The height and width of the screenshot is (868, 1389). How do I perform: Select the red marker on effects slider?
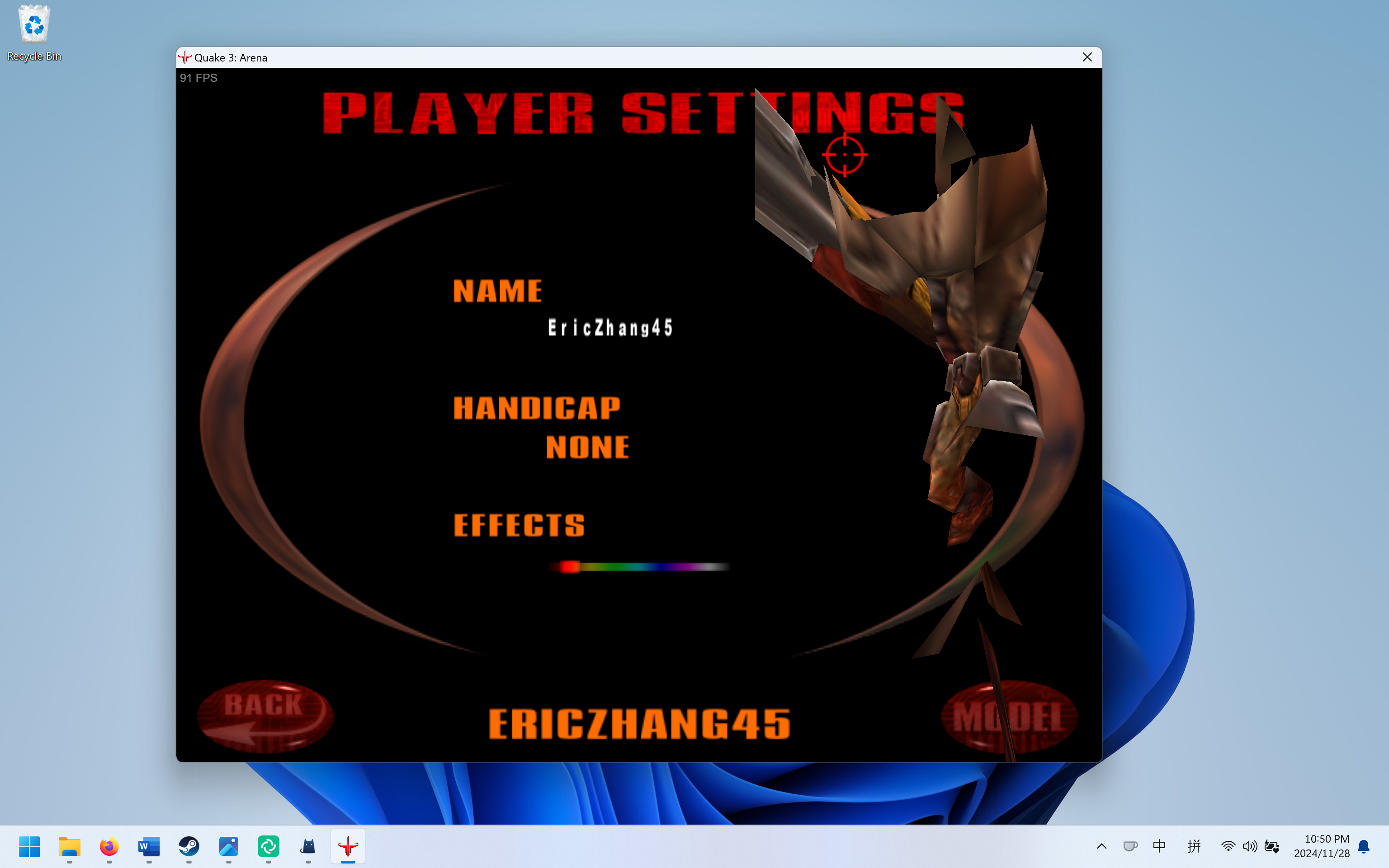pos(570,567)
